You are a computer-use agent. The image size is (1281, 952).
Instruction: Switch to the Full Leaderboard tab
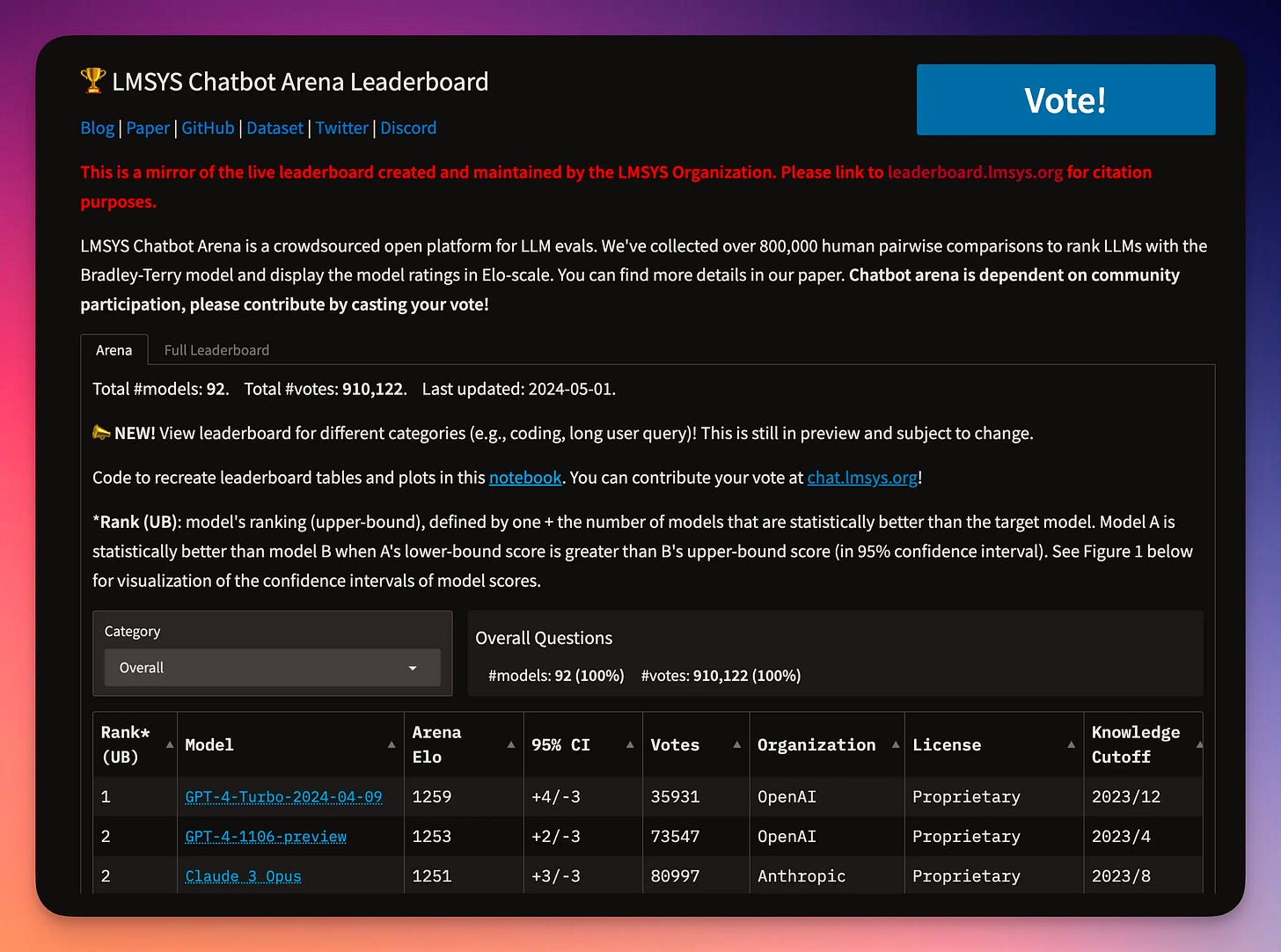(x=216, y=350)
